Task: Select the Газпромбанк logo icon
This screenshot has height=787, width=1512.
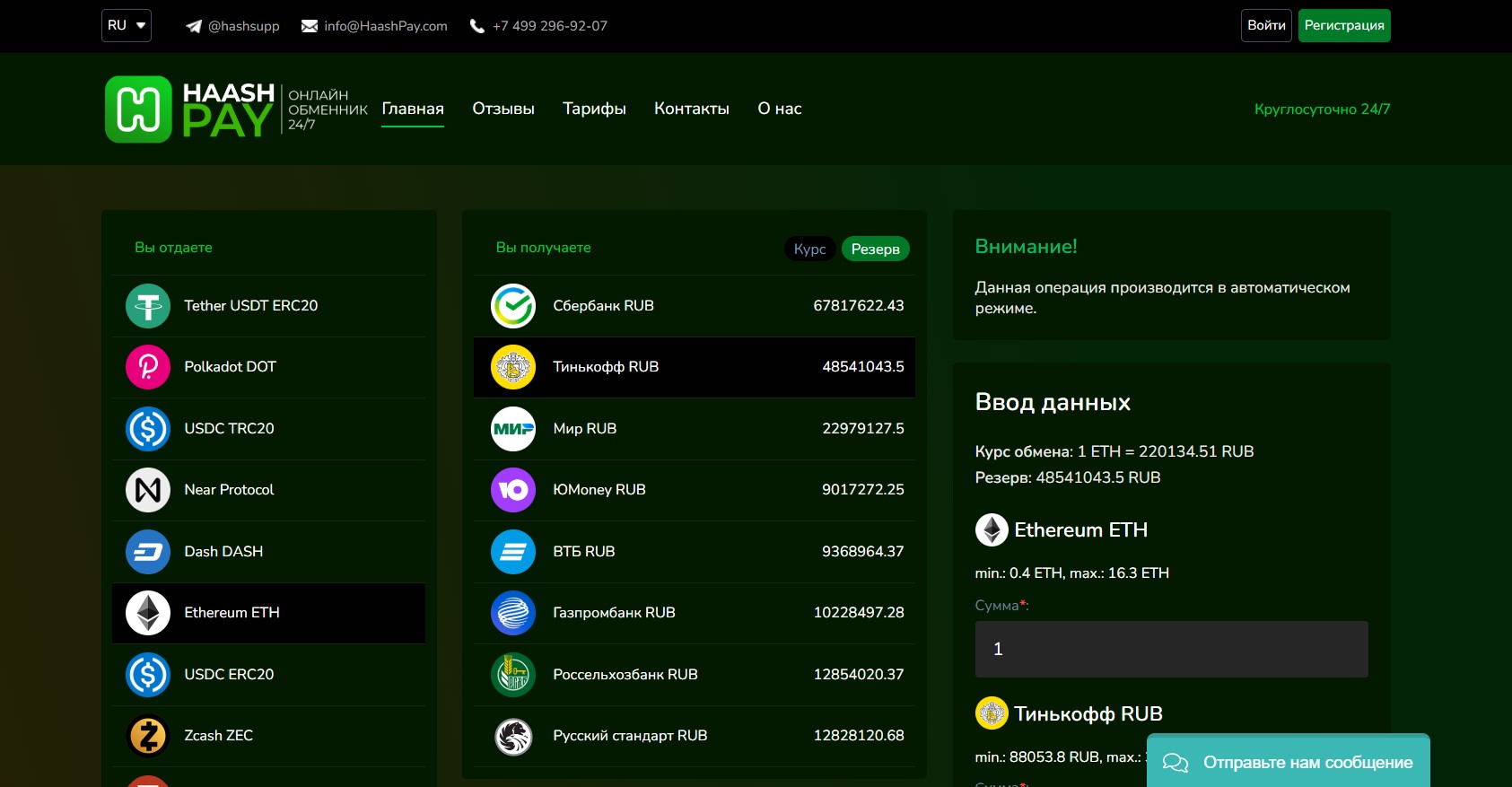Action: (x=513, y=613)
